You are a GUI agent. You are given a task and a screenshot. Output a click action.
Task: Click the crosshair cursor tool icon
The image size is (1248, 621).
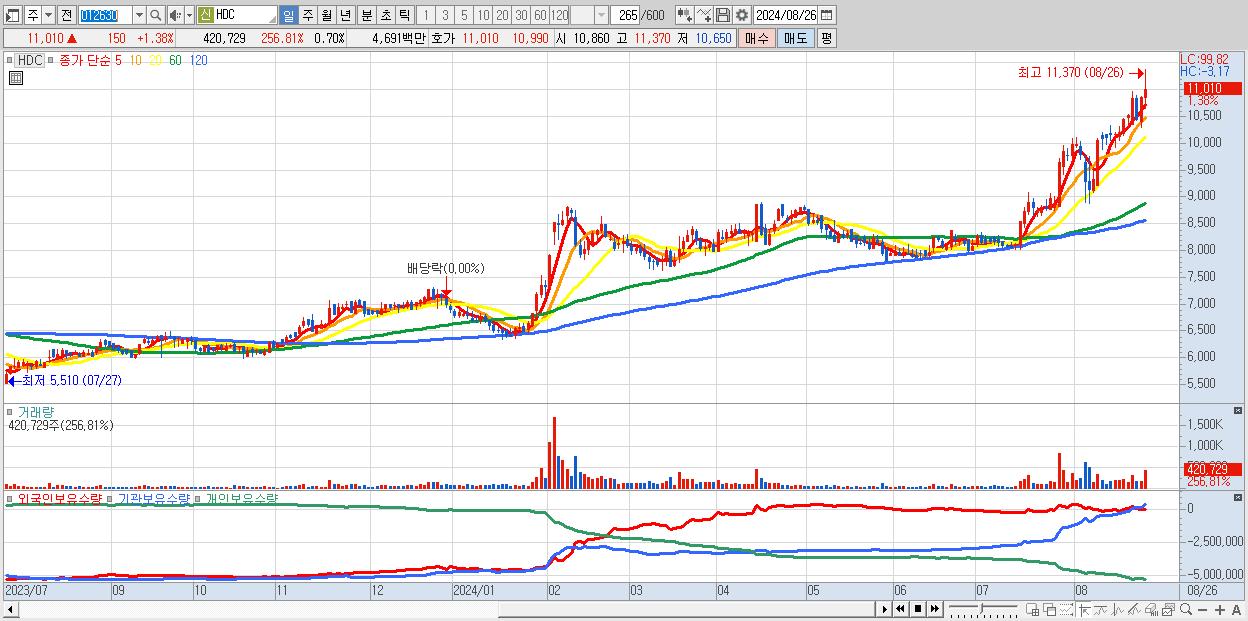tap(1084, 609)
